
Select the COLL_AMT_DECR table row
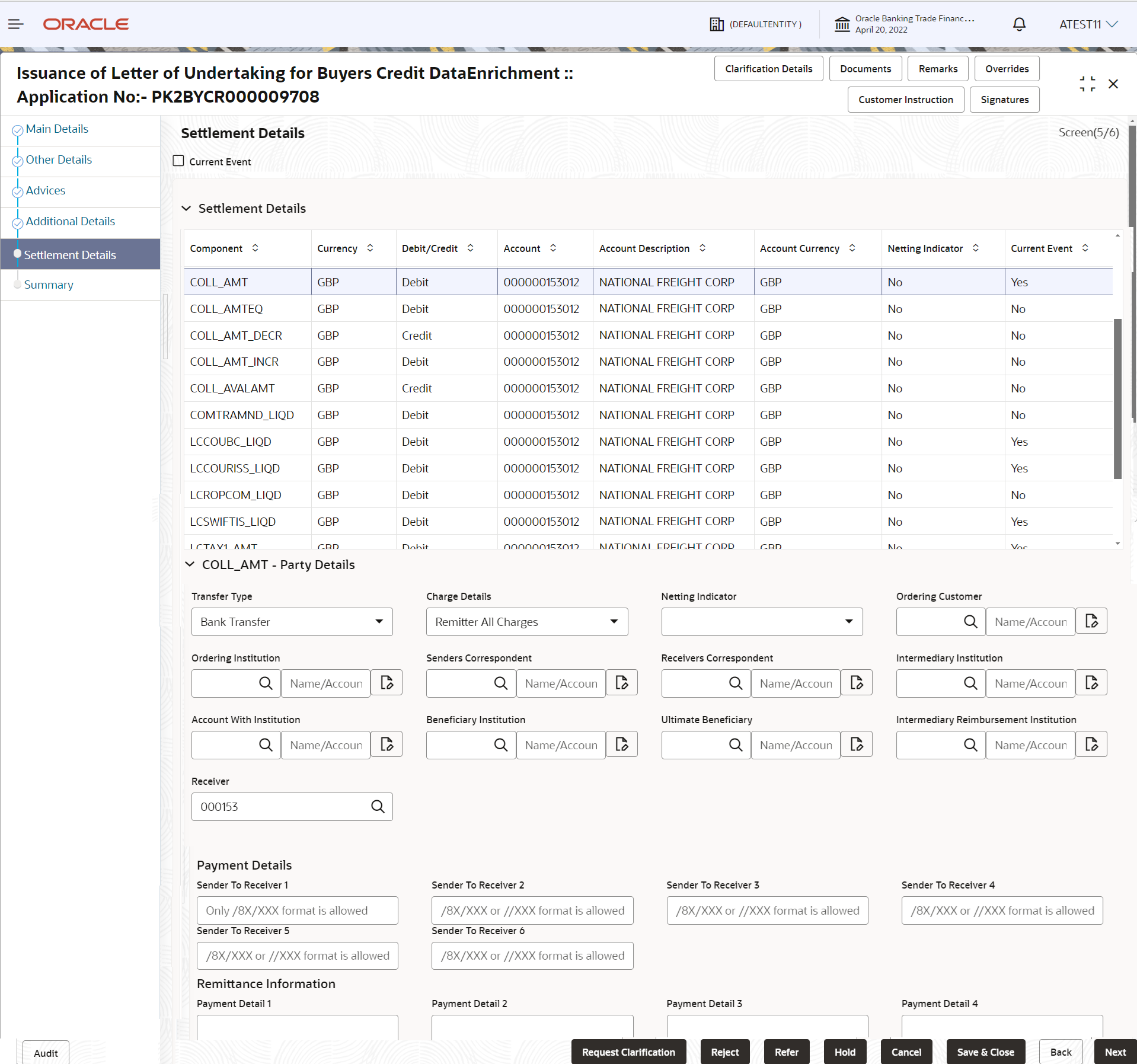tap(648, 336)
